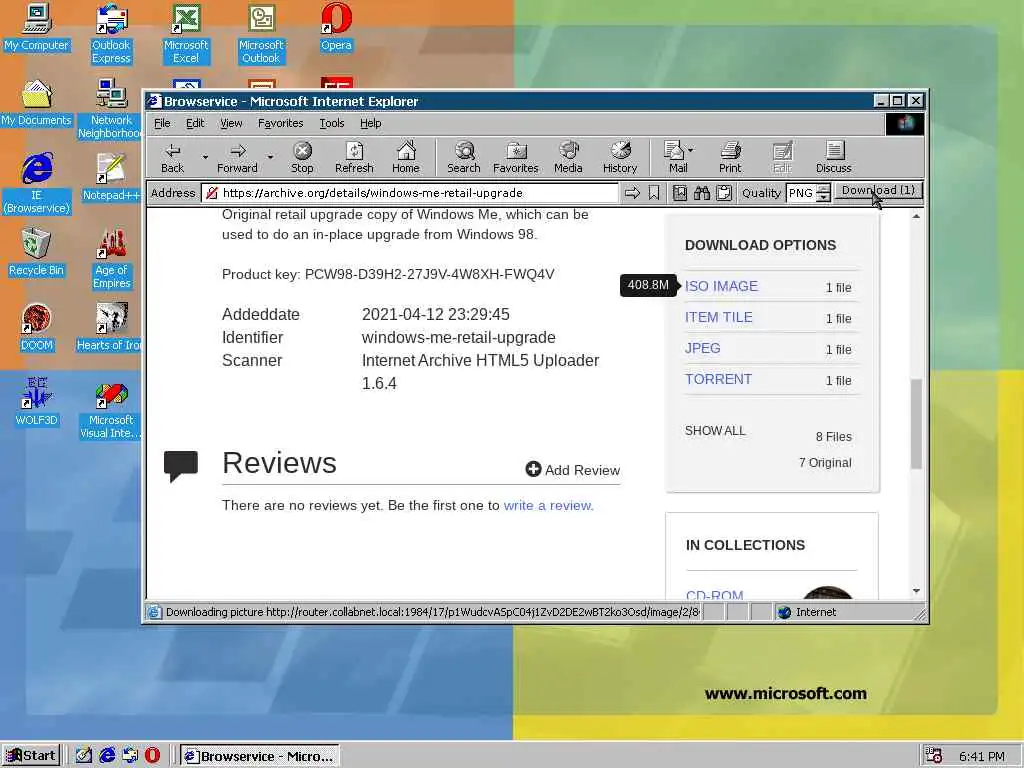
Task: Open the File menu
Action: pos(162,123)
